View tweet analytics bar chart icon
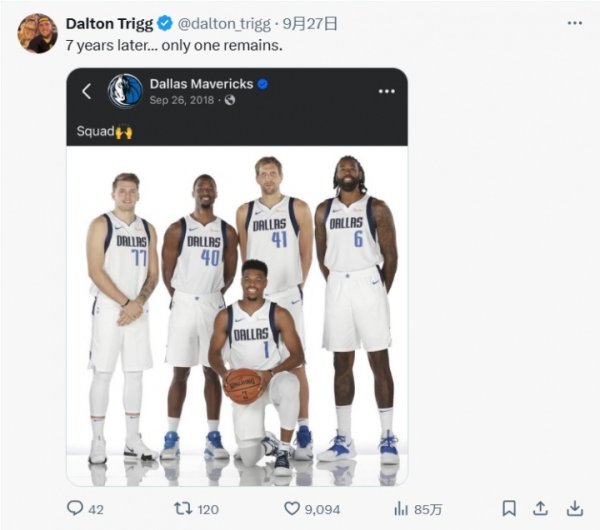 click(400, 509)
